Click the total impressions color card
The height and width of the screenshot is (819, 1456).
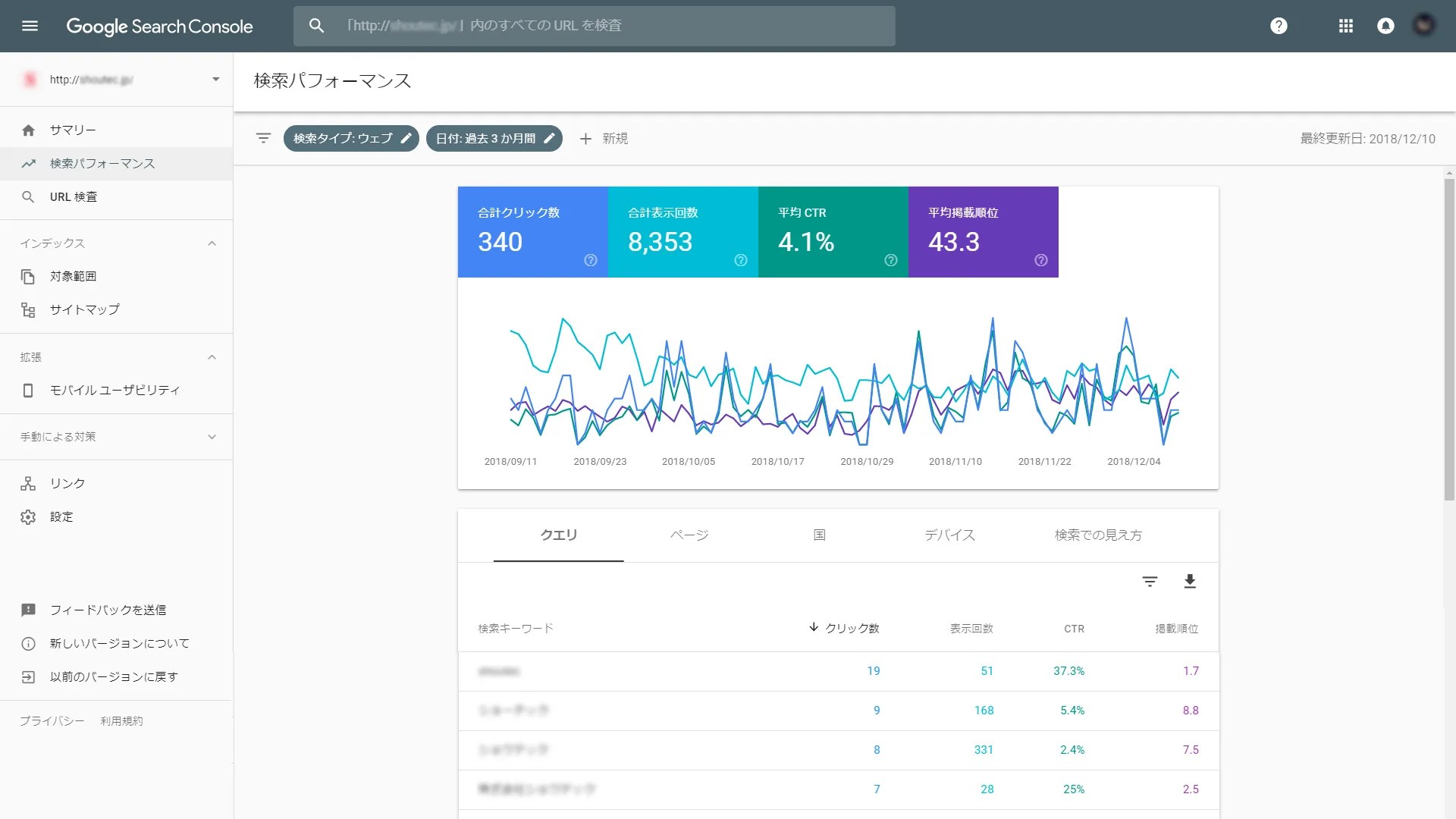[682, 231]
